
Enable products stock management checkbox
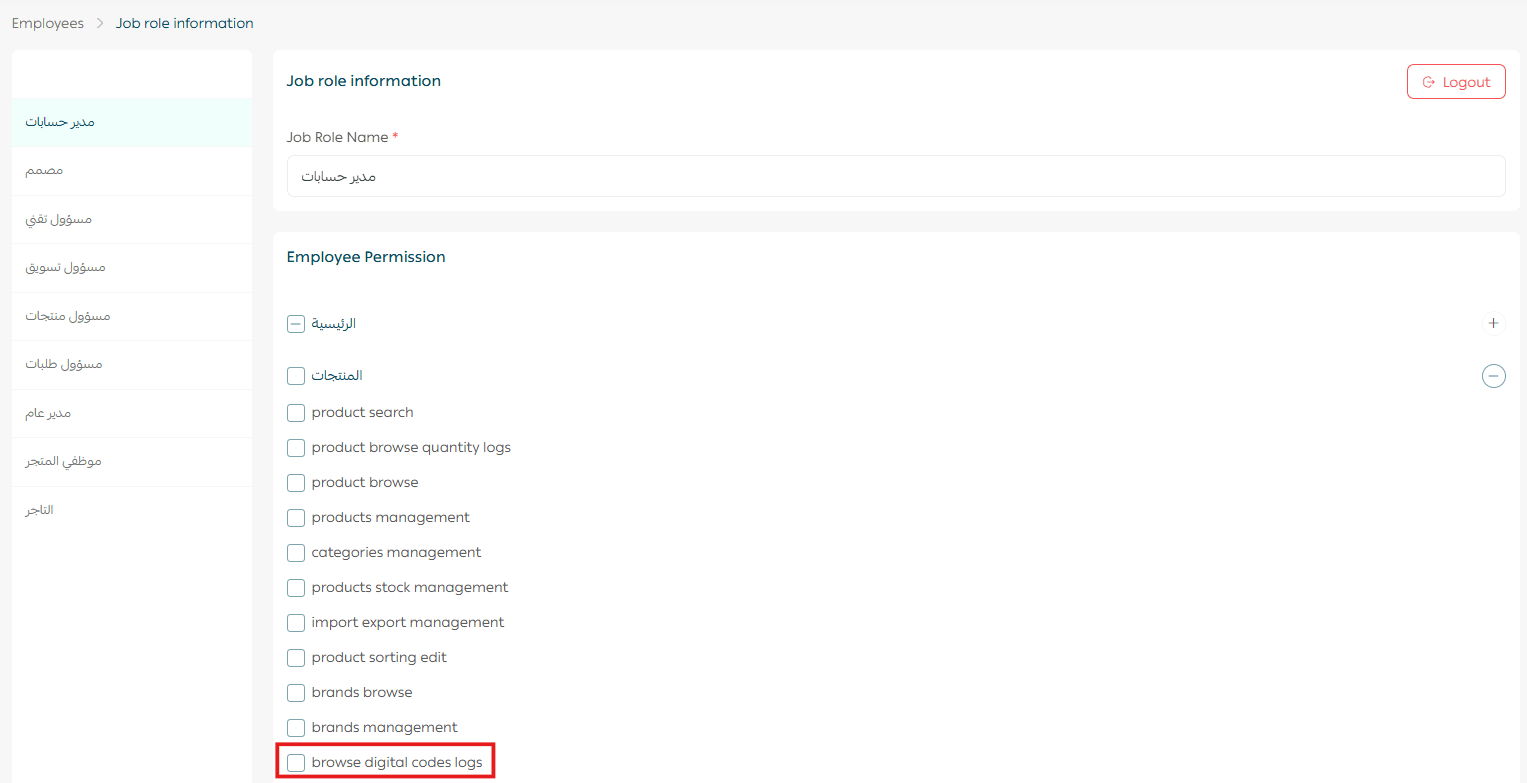pos(296,588)
